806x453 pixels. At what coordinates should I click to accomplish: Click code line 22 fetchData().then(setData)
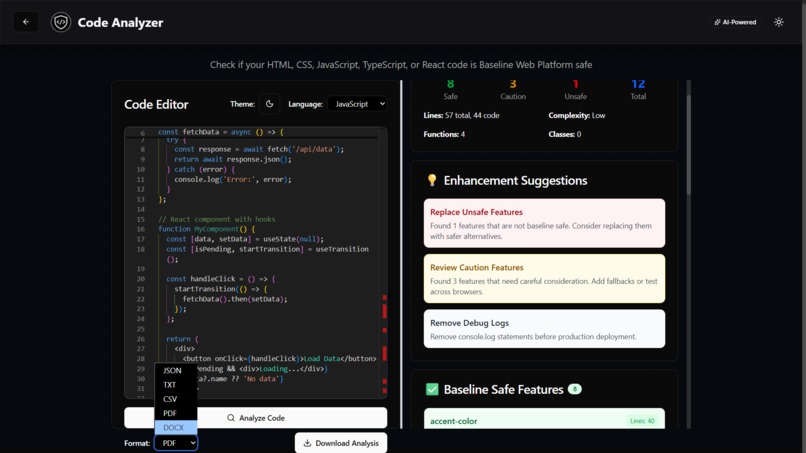pyautogui.click(x=235, y=299)
